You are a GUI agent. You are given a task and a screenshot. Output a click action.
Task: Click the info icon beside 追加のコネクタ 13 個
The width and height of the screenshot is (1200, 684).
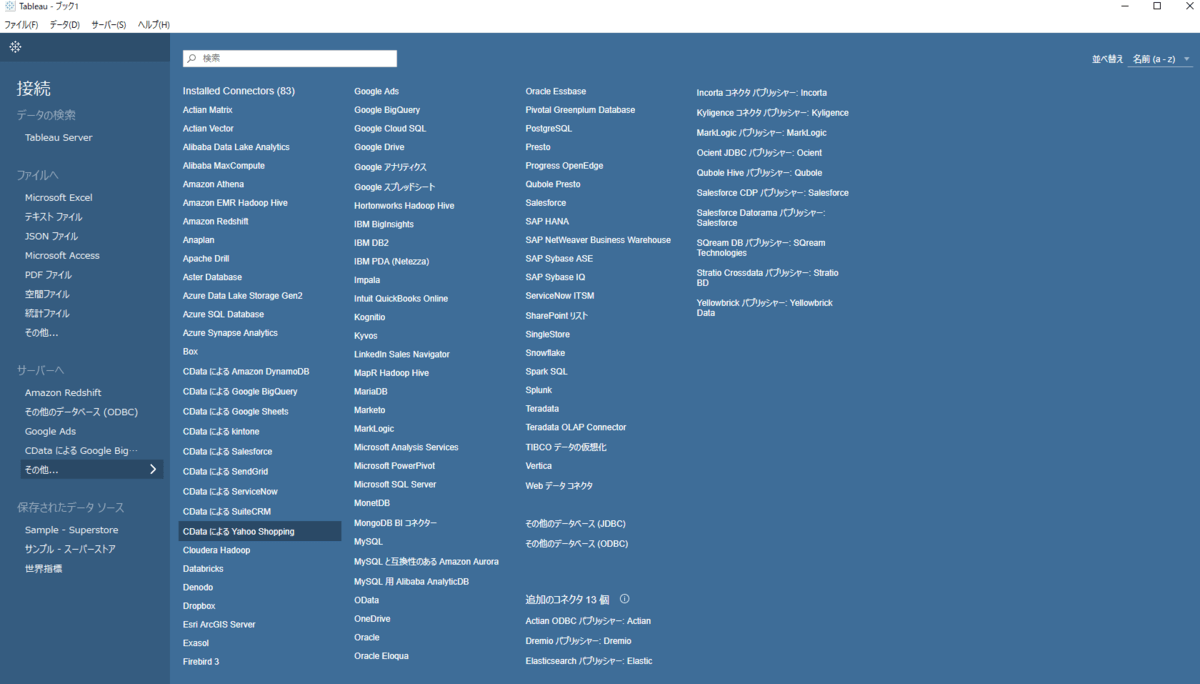pos(624,599)
